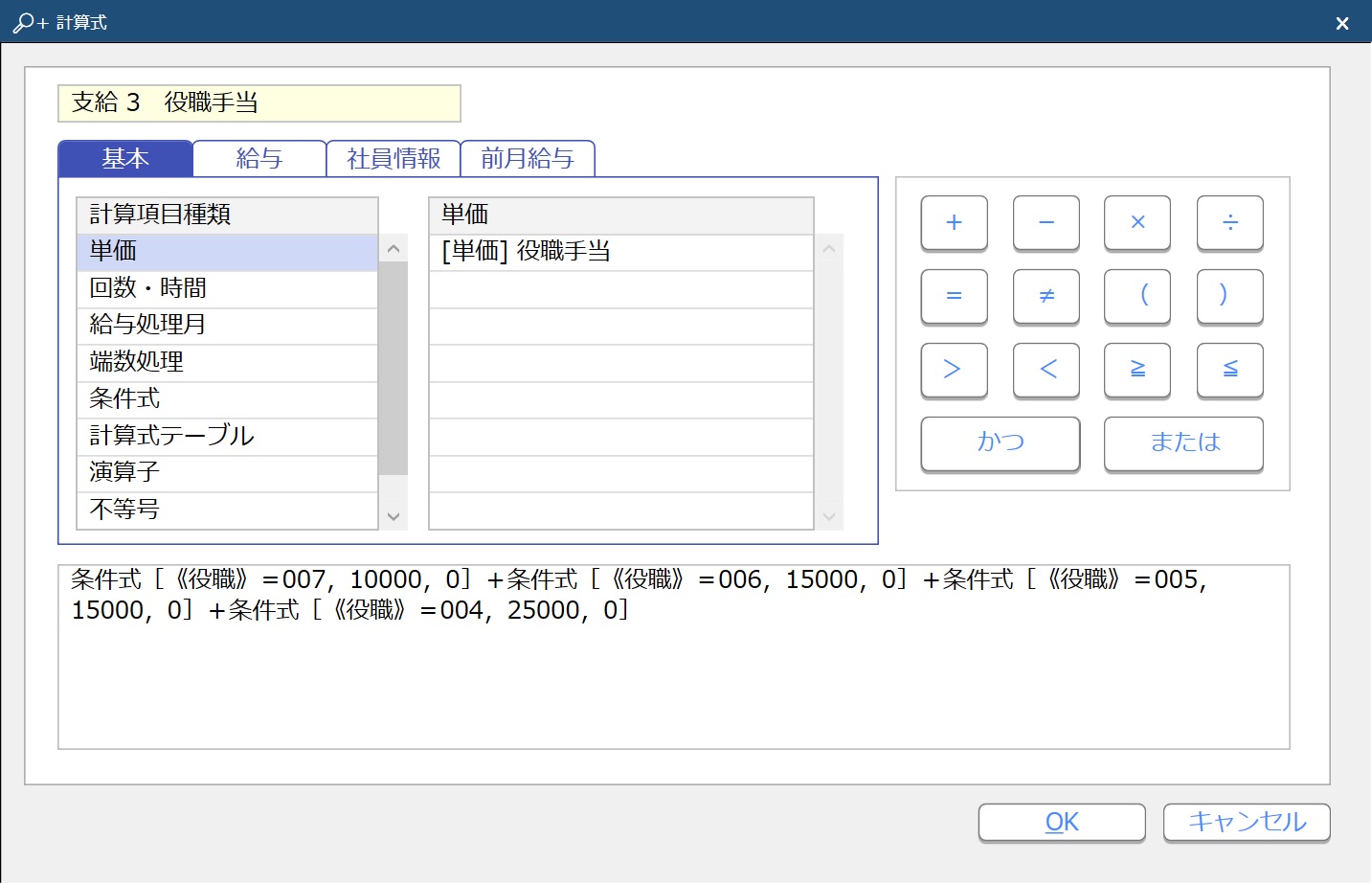The image size is (1372, 884).
Task: Click the not-equal operator button
Action: coord(1046,296)
